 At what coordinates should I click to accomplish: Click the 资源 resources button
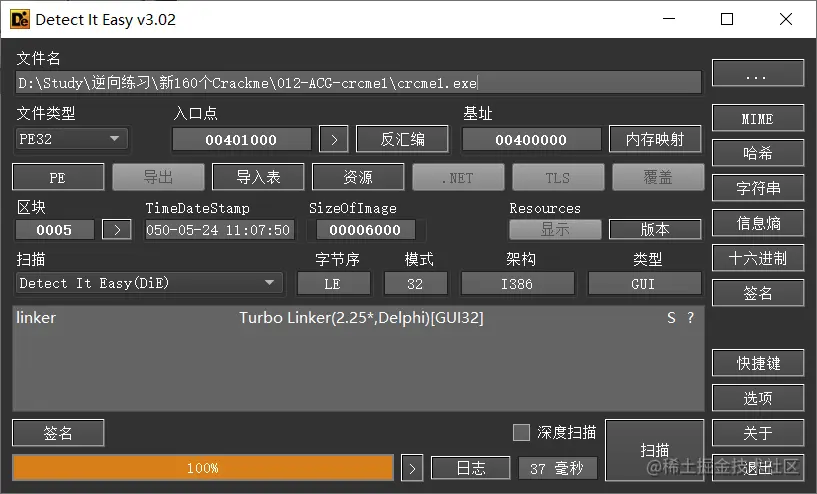[358, 177]
